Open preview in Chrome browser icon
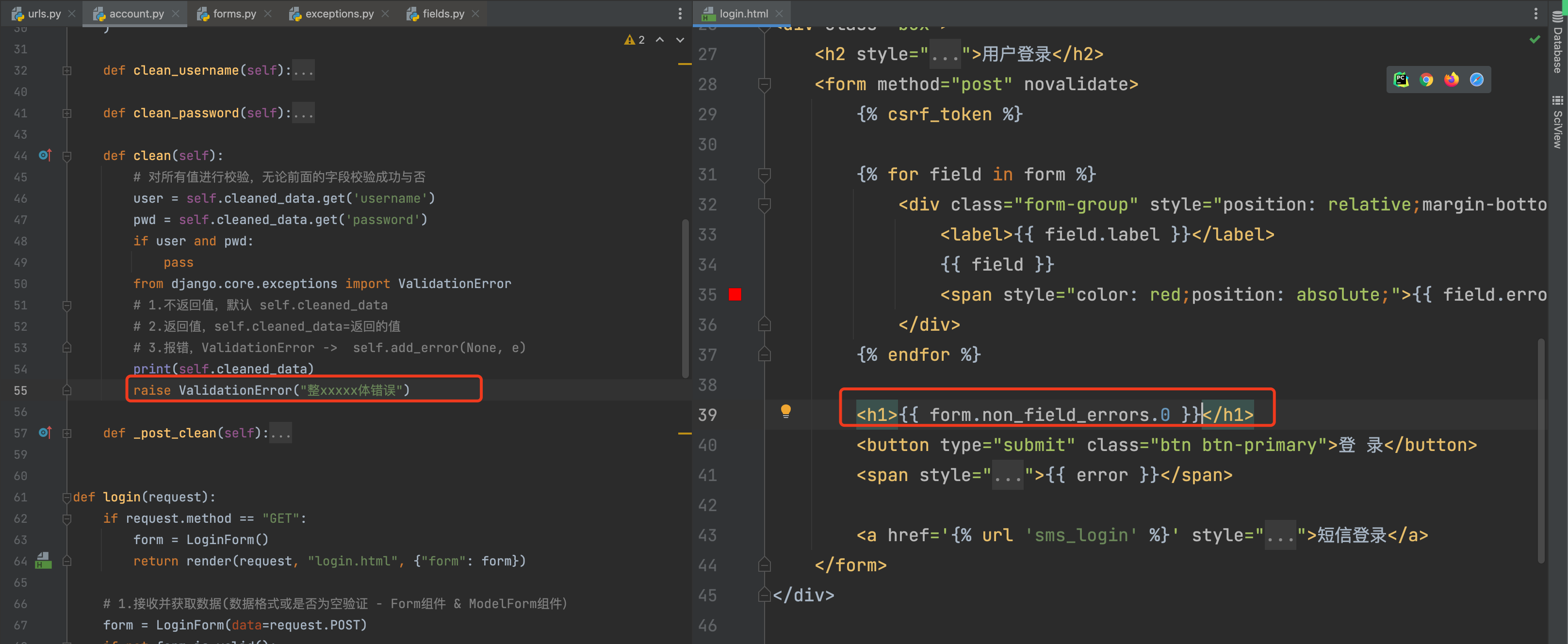 click(x=1426, y=80)
